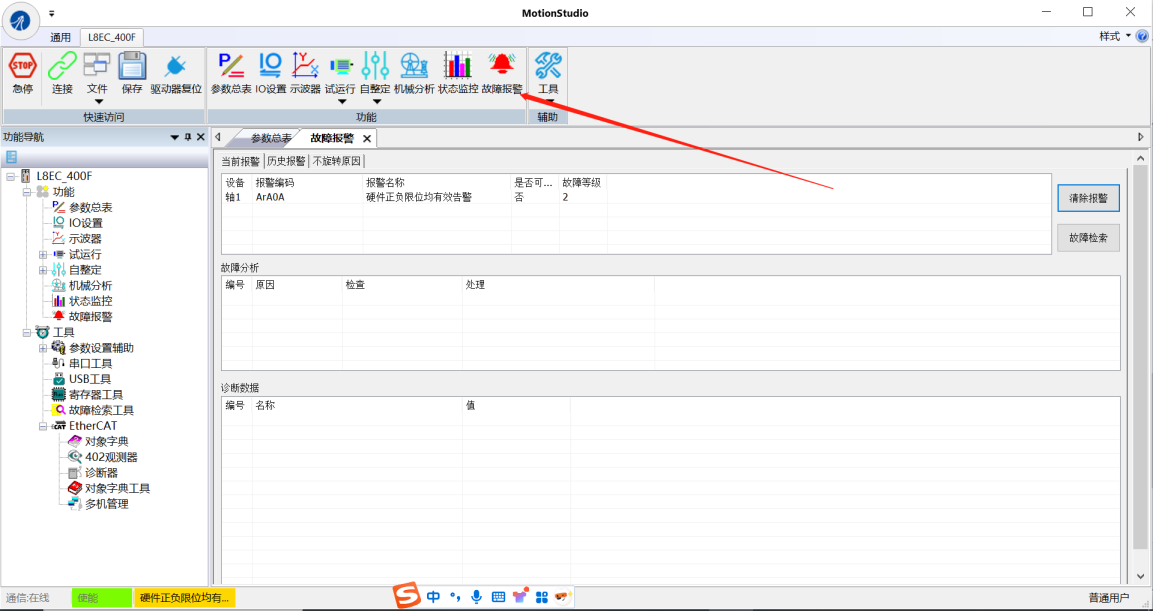The height and width of the screenshot is (611, 1153).
Task: Click the navigation panel list view icon
Action: [x=11, y=157]
